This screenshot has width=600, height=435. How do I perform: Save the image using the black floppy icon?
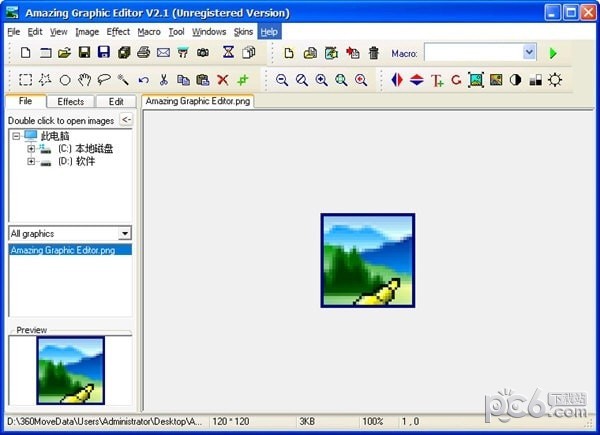(x=84, y=52)
